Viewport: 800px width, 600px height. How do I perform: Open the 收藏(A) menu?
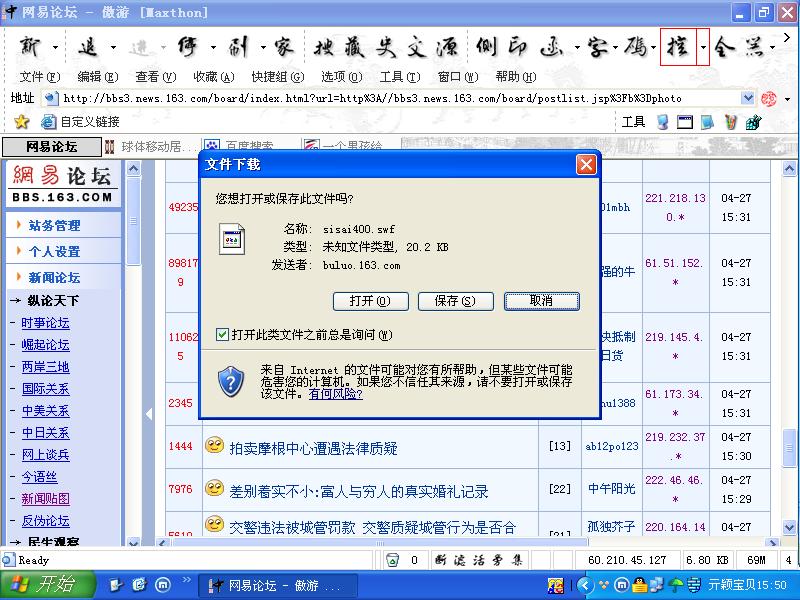click(213, 77)
